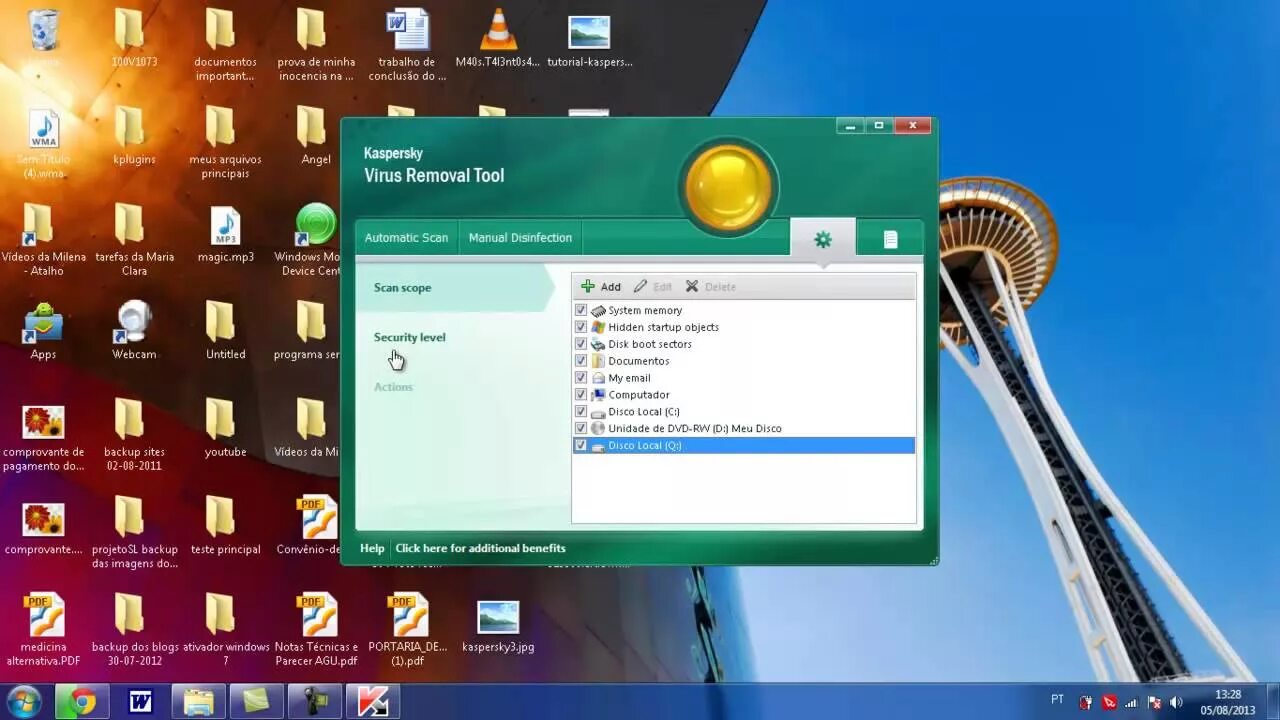Screen dimensions: 1280x720
Task: Select PORTARIA_DE (1).pdf file
Action: click(407, 630)
